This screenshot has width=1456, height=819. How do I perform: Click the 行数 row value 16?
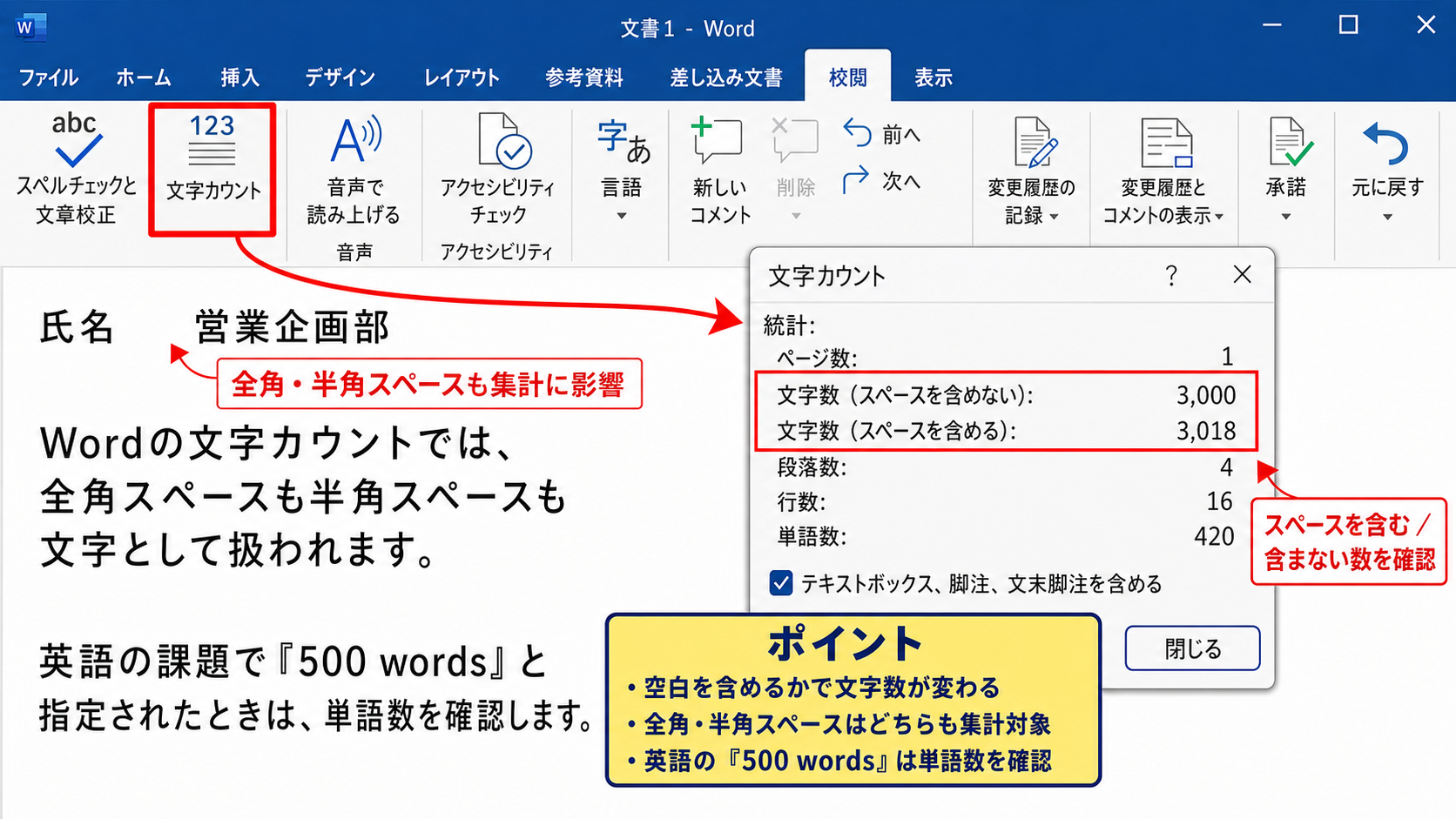click(x=1219, y=501)
